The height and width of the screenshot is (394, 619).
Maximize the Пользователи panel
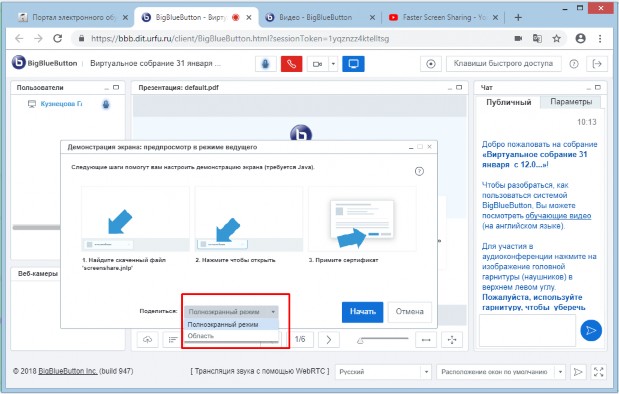tap(116, 87)
